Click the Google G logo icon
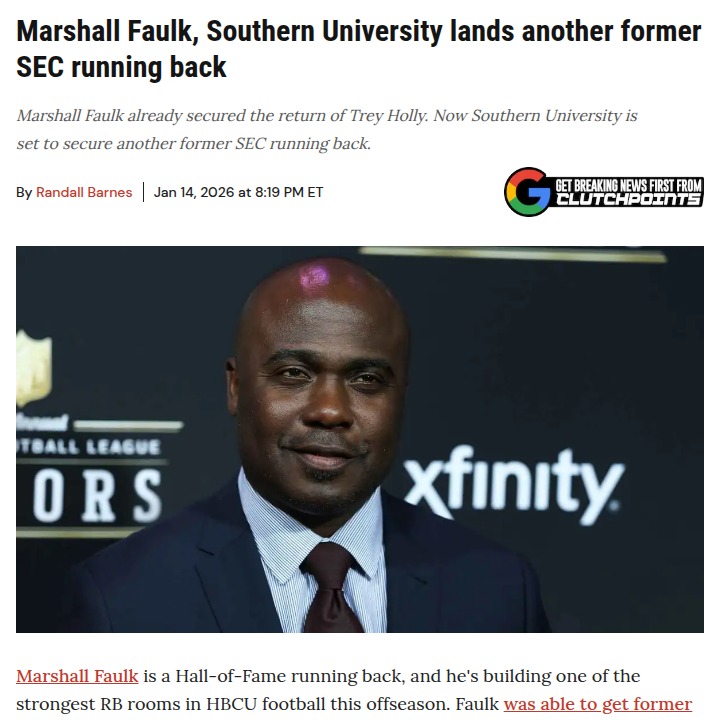This screenshot has height=720, width=720. [527, 192]
